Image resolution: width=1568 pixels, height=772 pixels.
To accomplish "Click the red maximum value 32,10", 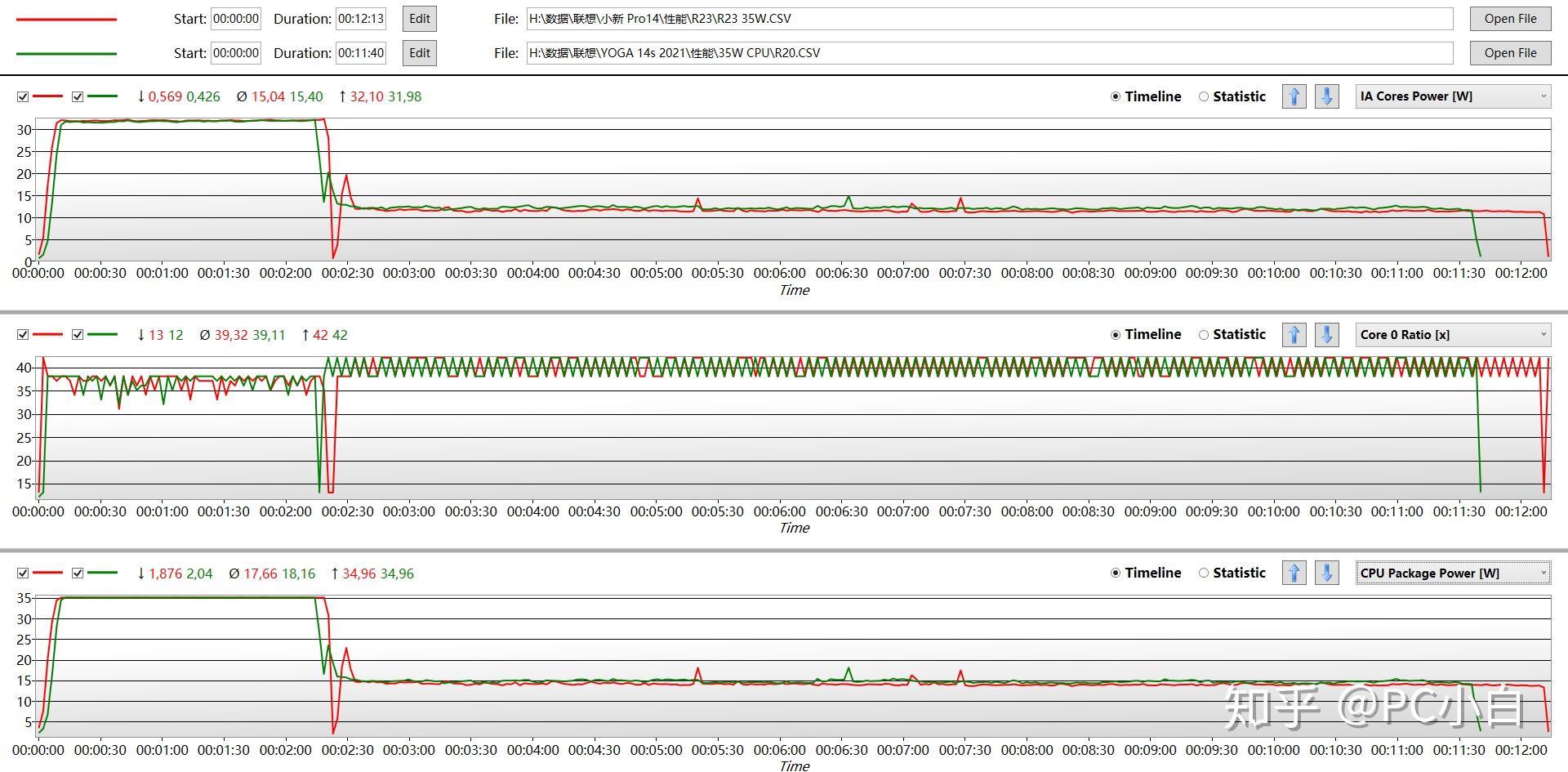I will [x=367, y=96].
